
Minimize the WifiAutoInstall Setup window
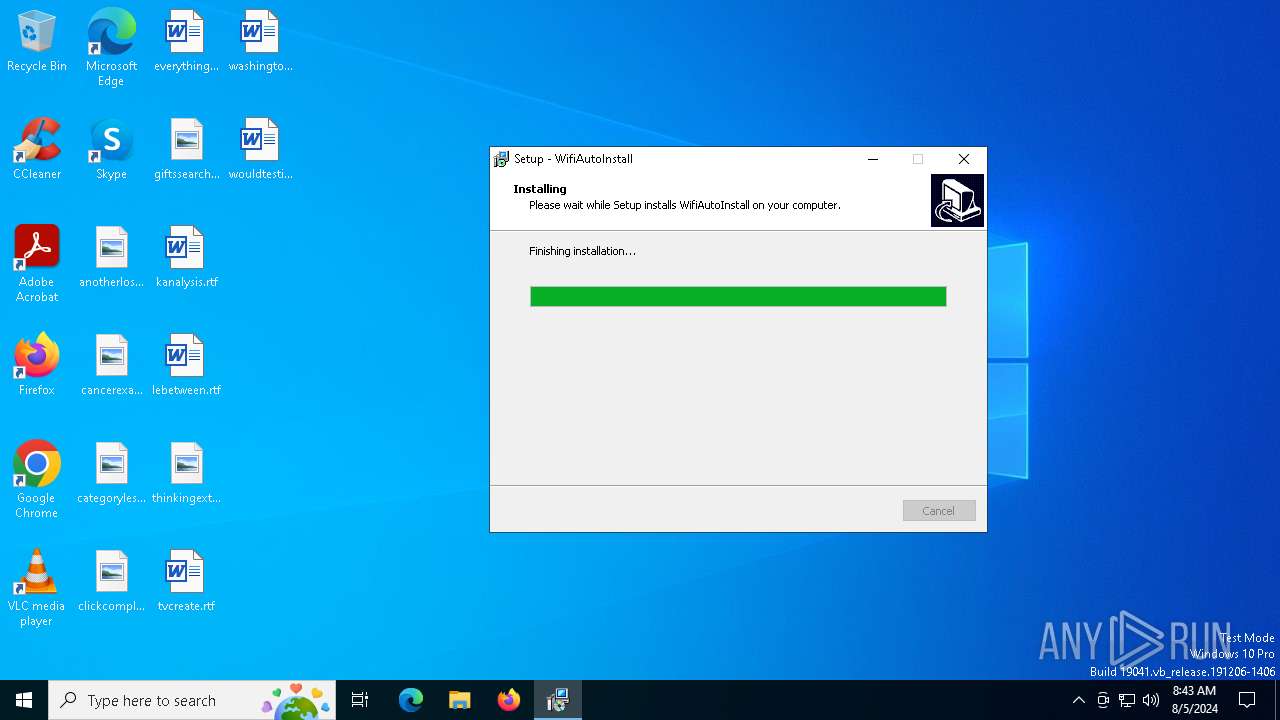click(x=873, y=159)
